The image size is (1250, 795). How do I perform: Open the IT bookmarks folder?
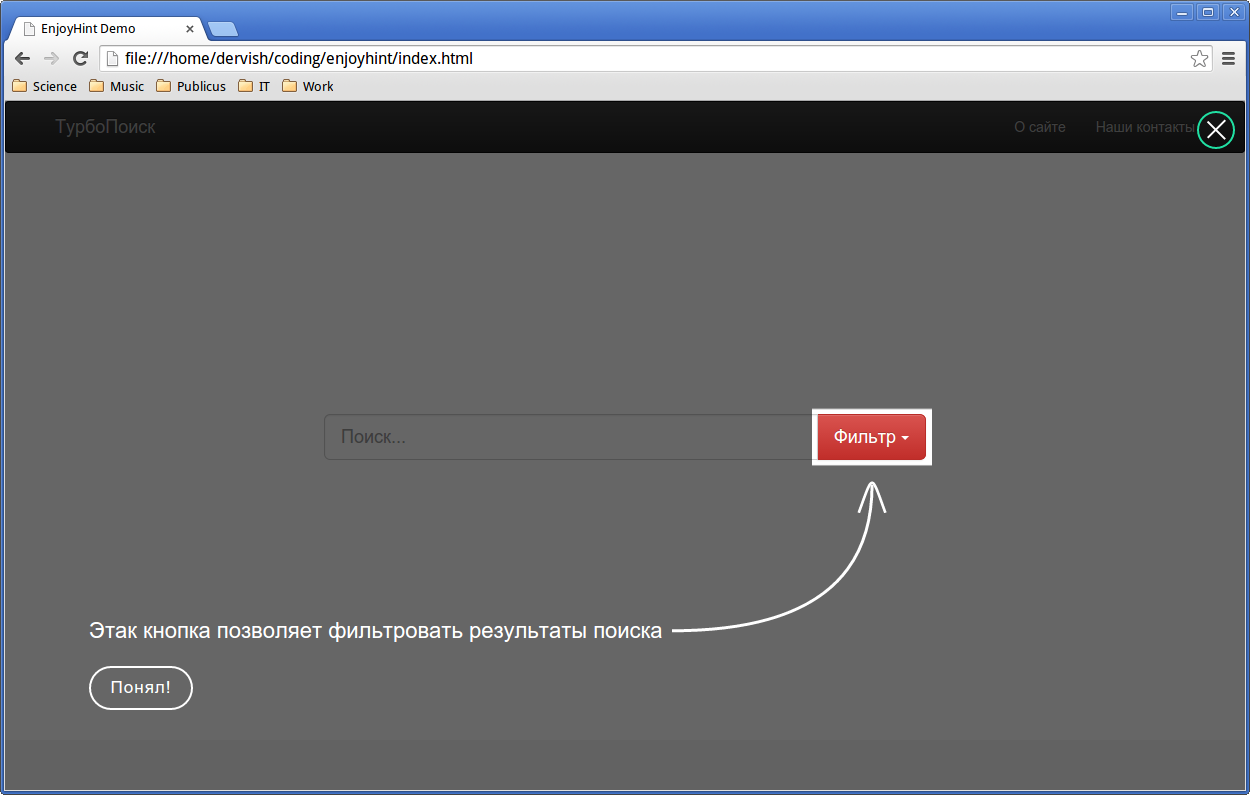pyautogui.click(x=254, y=87)
